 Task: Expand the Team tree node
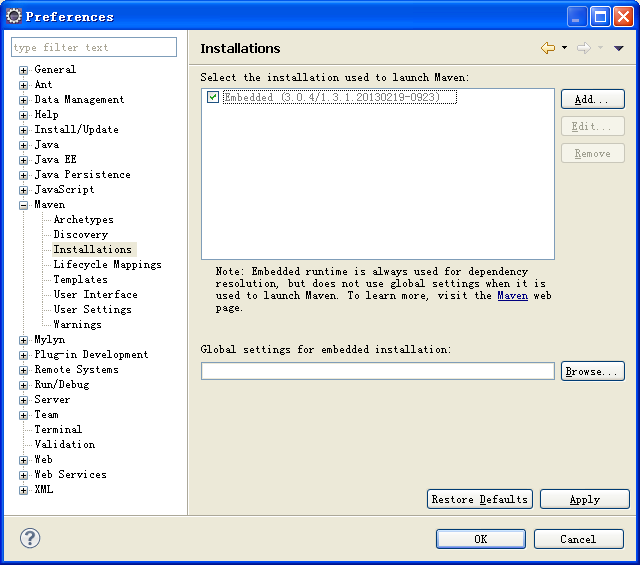point(23,415)
